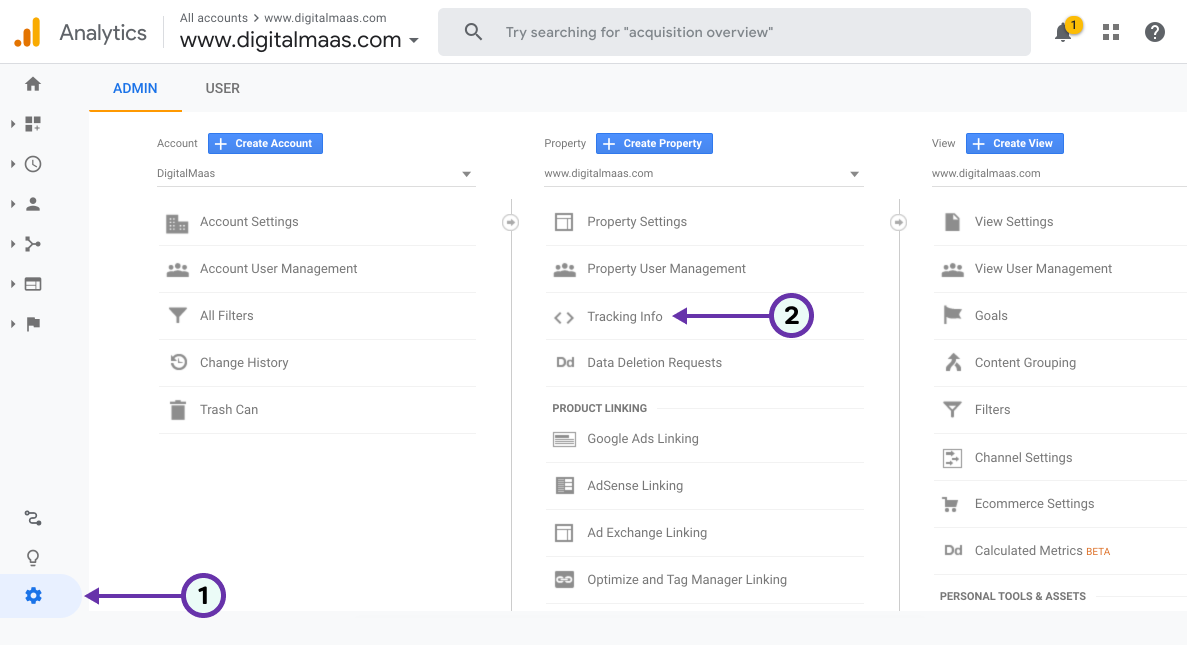
Task: Click the notifications bell icon
Action: pos(1064,33)
